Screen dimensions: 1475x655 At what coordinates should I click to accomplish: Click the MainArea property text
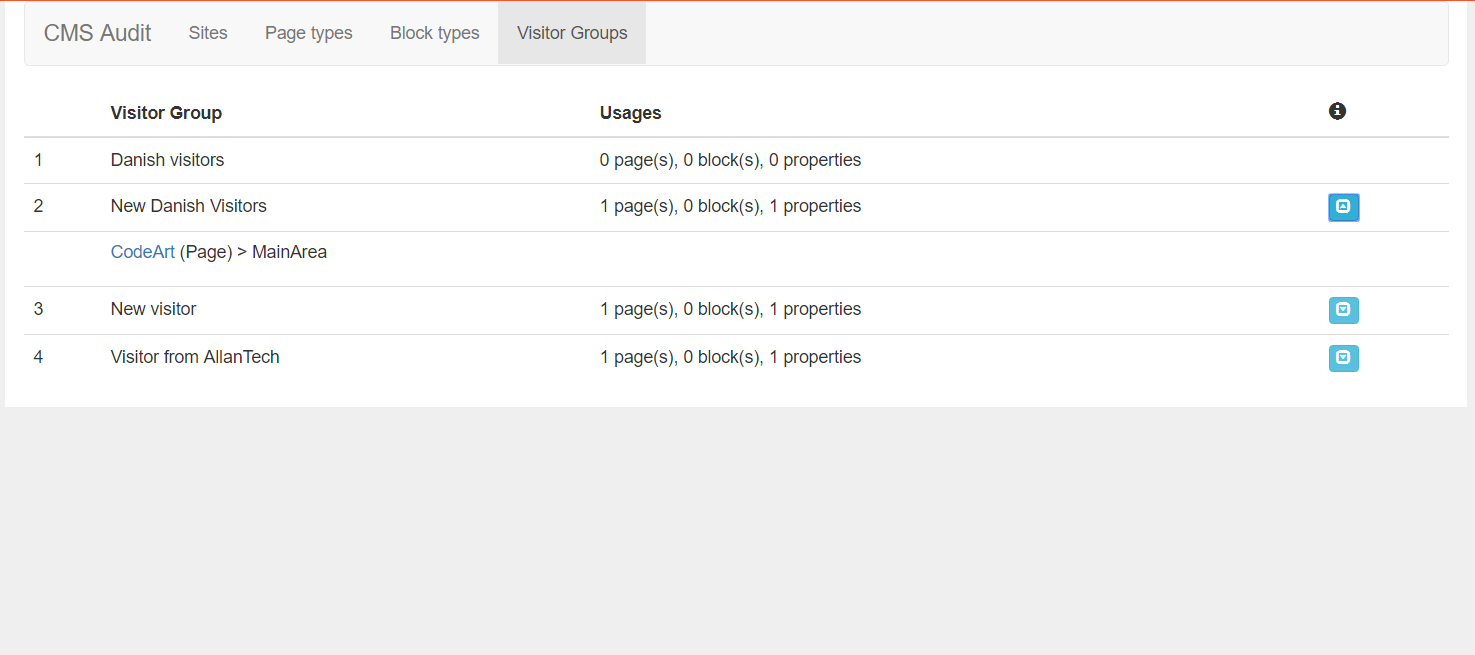pos(289,252)
